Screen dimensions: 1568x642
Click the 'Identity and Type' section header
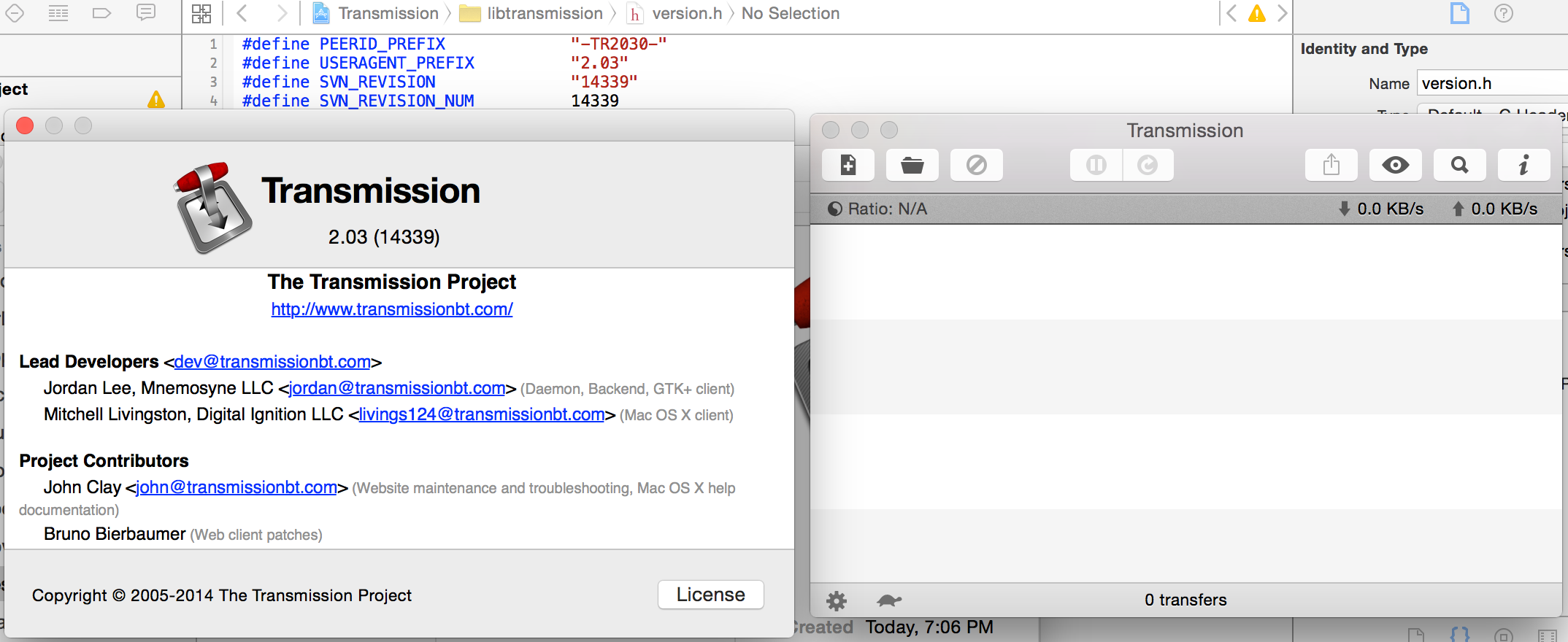[1364, 49]
